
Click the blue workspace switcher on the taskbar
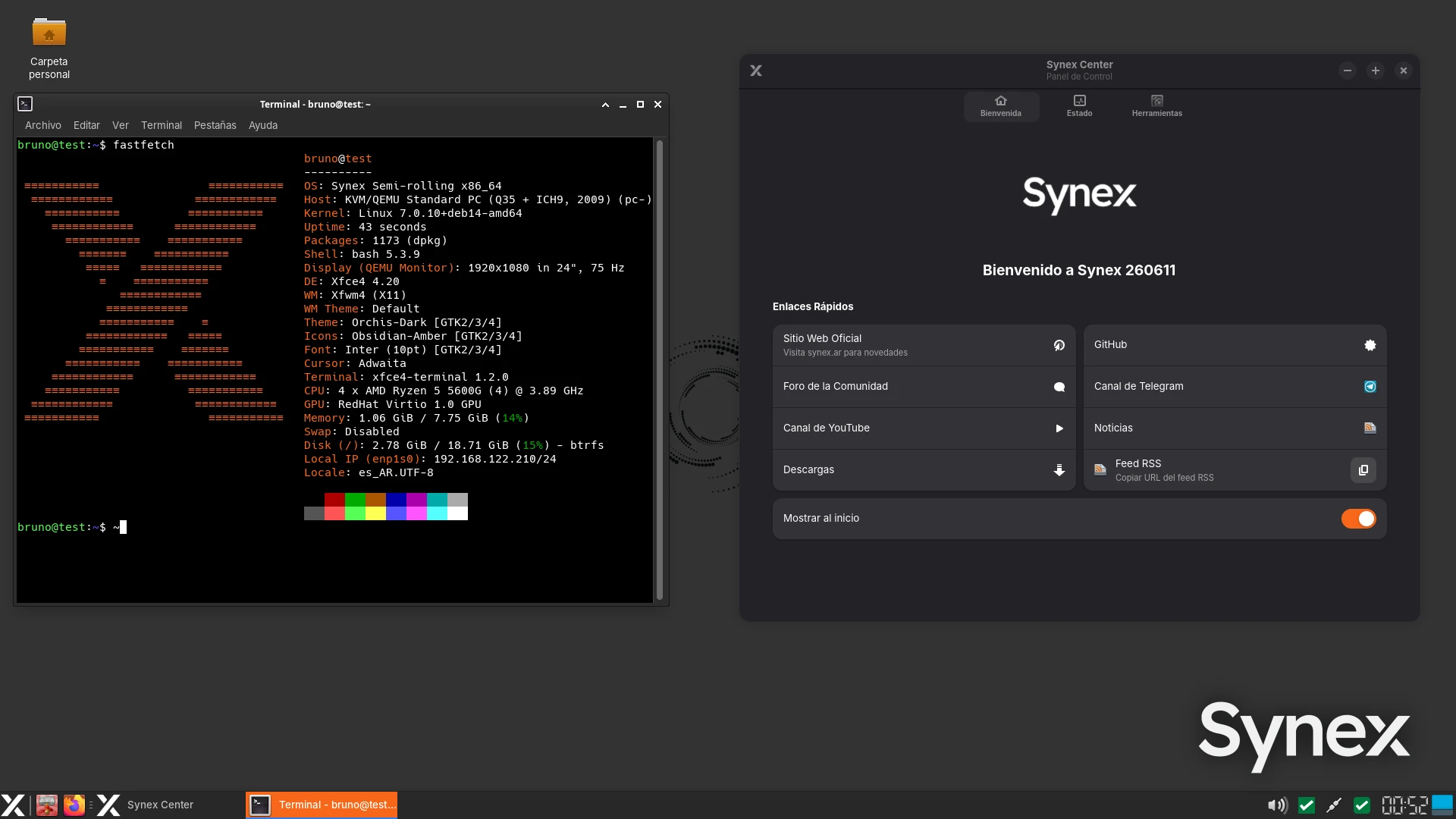pos(1442,805)
